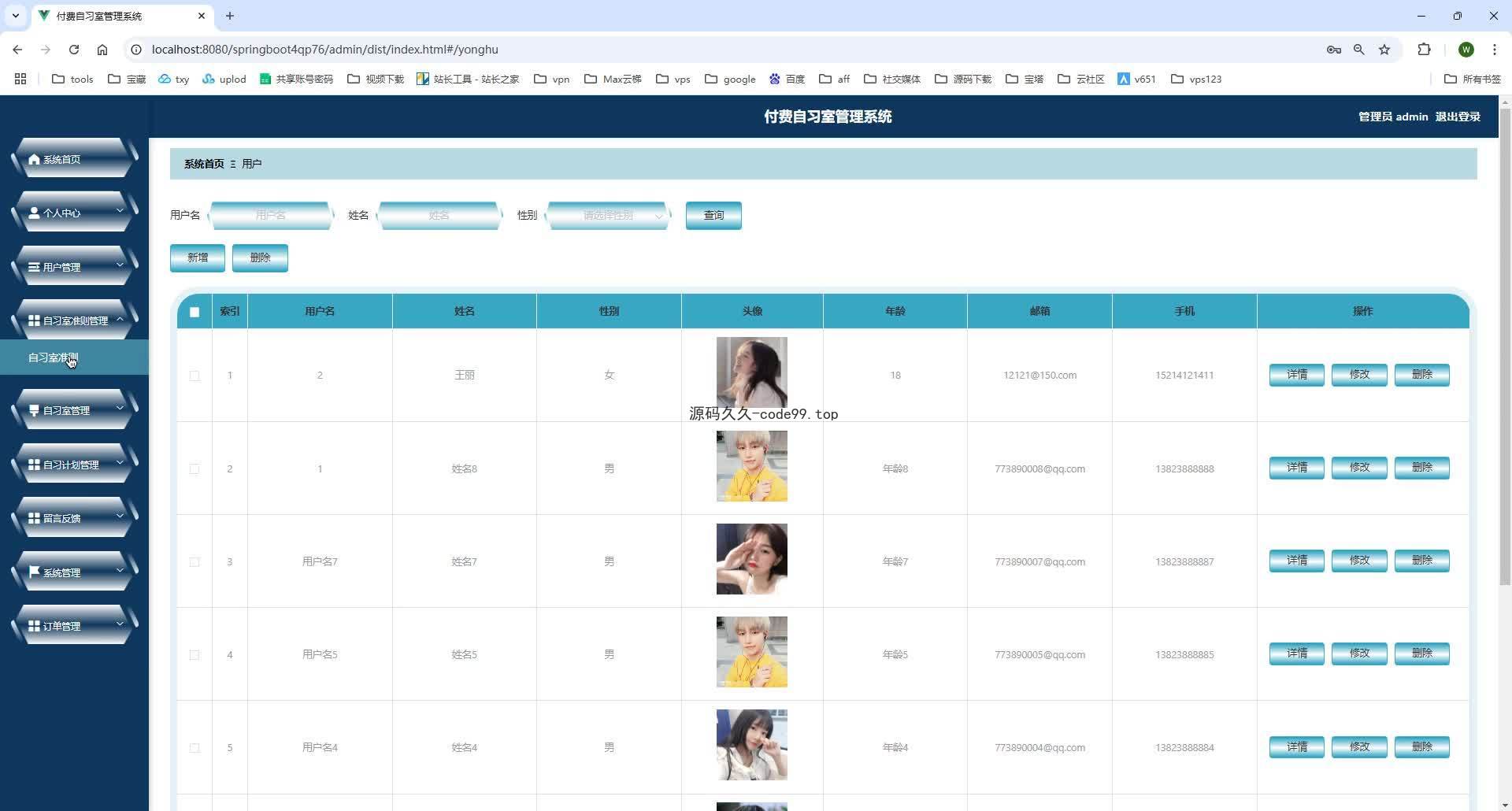Open the vpn bookmark folder

(551, 79)
